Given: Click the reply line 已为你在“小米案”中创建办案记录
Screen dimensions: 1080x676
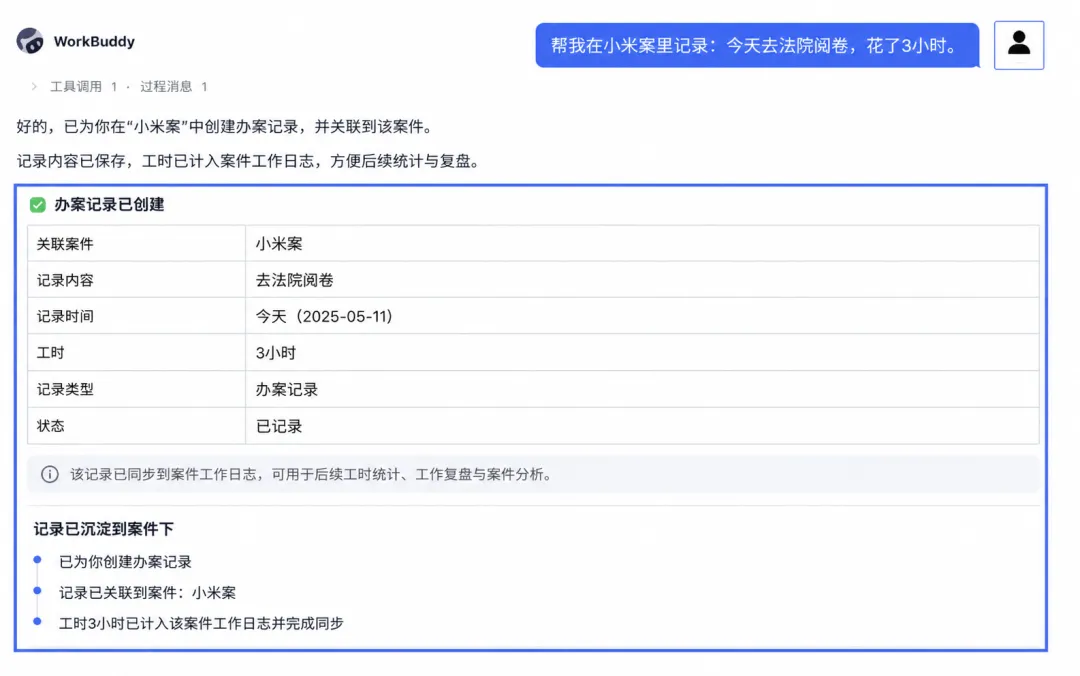Looking at the screenshot, I should 227,127.
